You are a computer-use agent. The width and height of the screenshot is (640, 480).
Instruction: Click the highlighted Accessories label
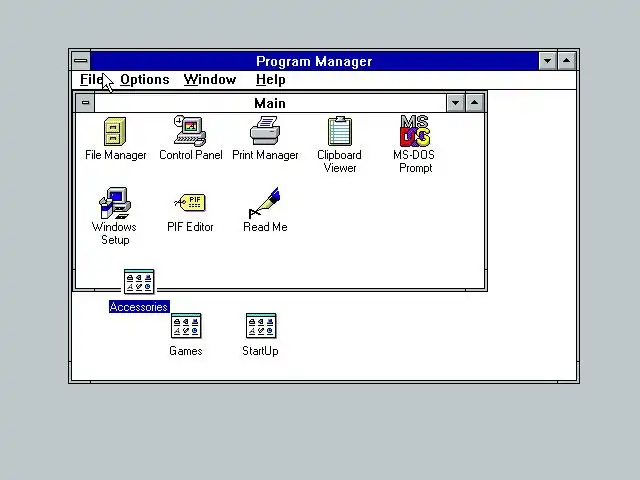coord(139,307)
